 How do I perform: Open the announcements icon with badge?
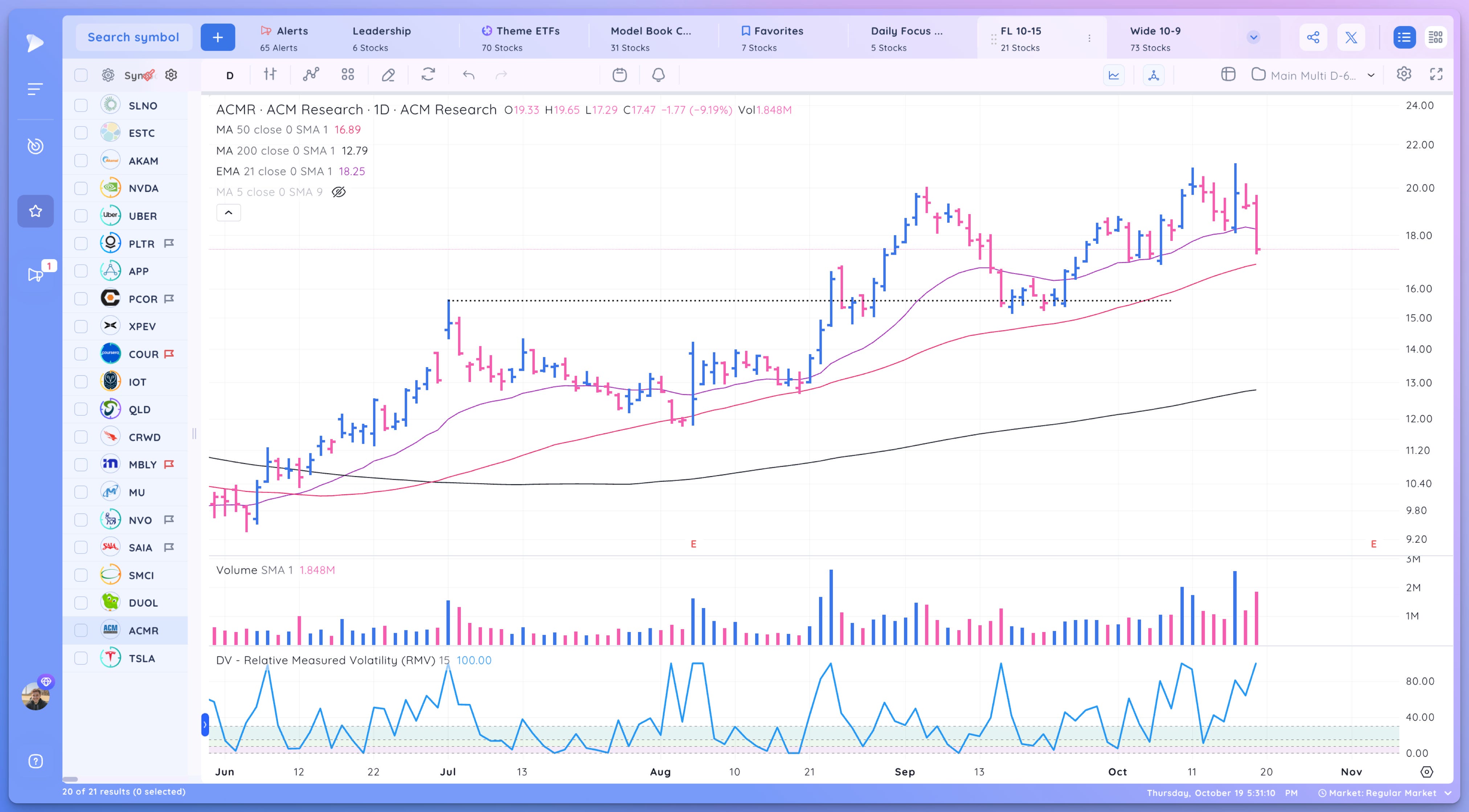(x=35, y=275)
